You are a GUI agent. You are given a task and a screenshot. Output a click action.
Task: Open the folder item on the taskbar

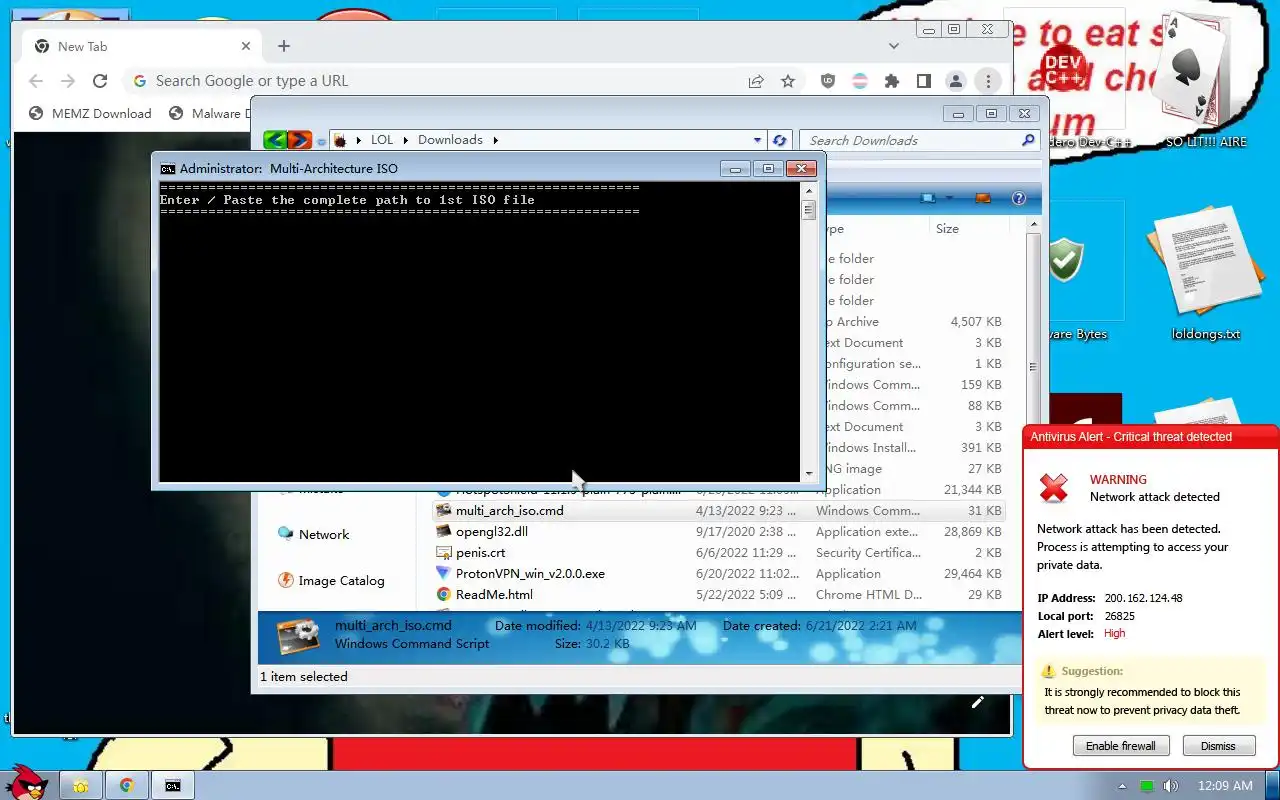81,786
